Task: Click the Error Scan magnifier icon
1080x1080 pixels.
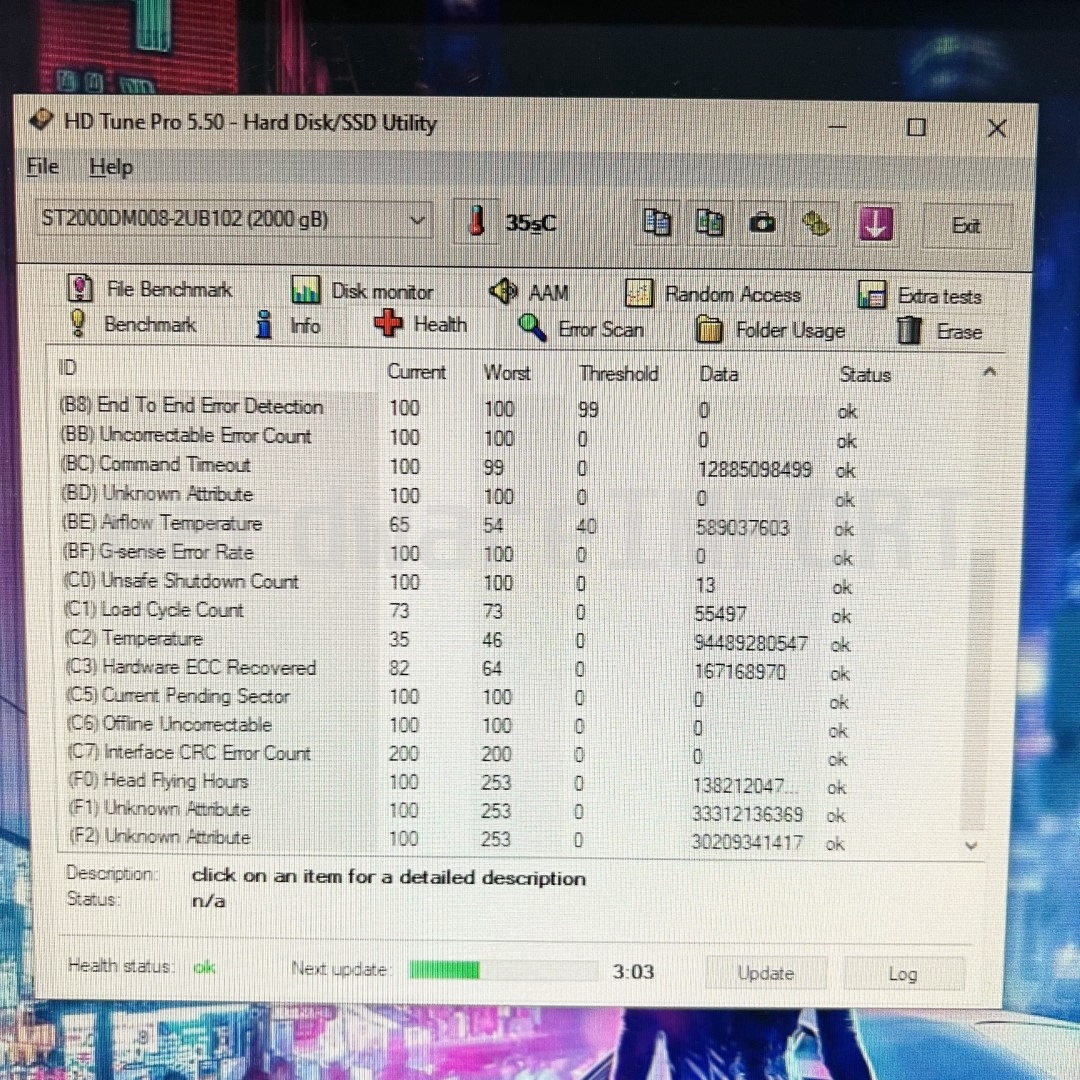Action: [532, 328]
